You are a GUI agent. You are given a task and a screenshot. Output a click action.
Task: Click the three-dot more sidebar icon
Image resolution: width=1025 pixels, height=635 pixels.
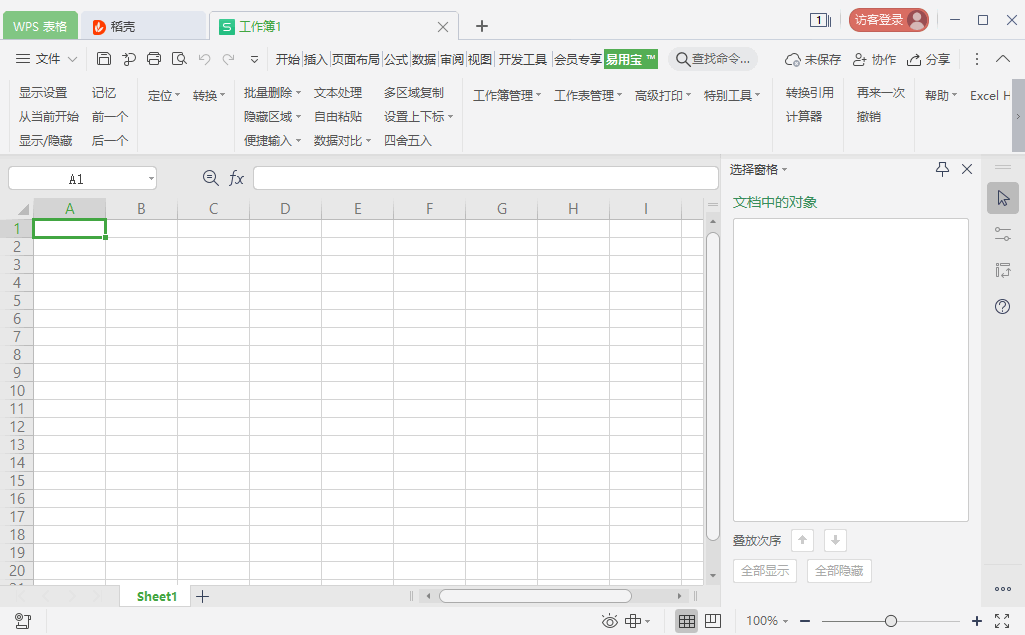[x=1003, y=589]
